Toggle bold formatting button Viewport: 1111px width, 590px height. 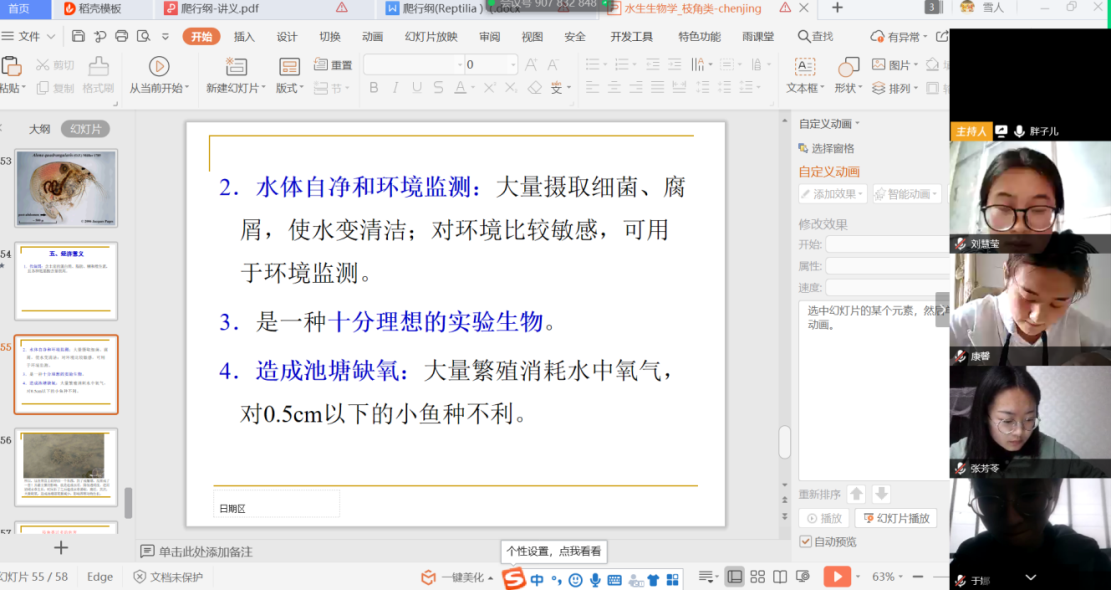point(373,88)
